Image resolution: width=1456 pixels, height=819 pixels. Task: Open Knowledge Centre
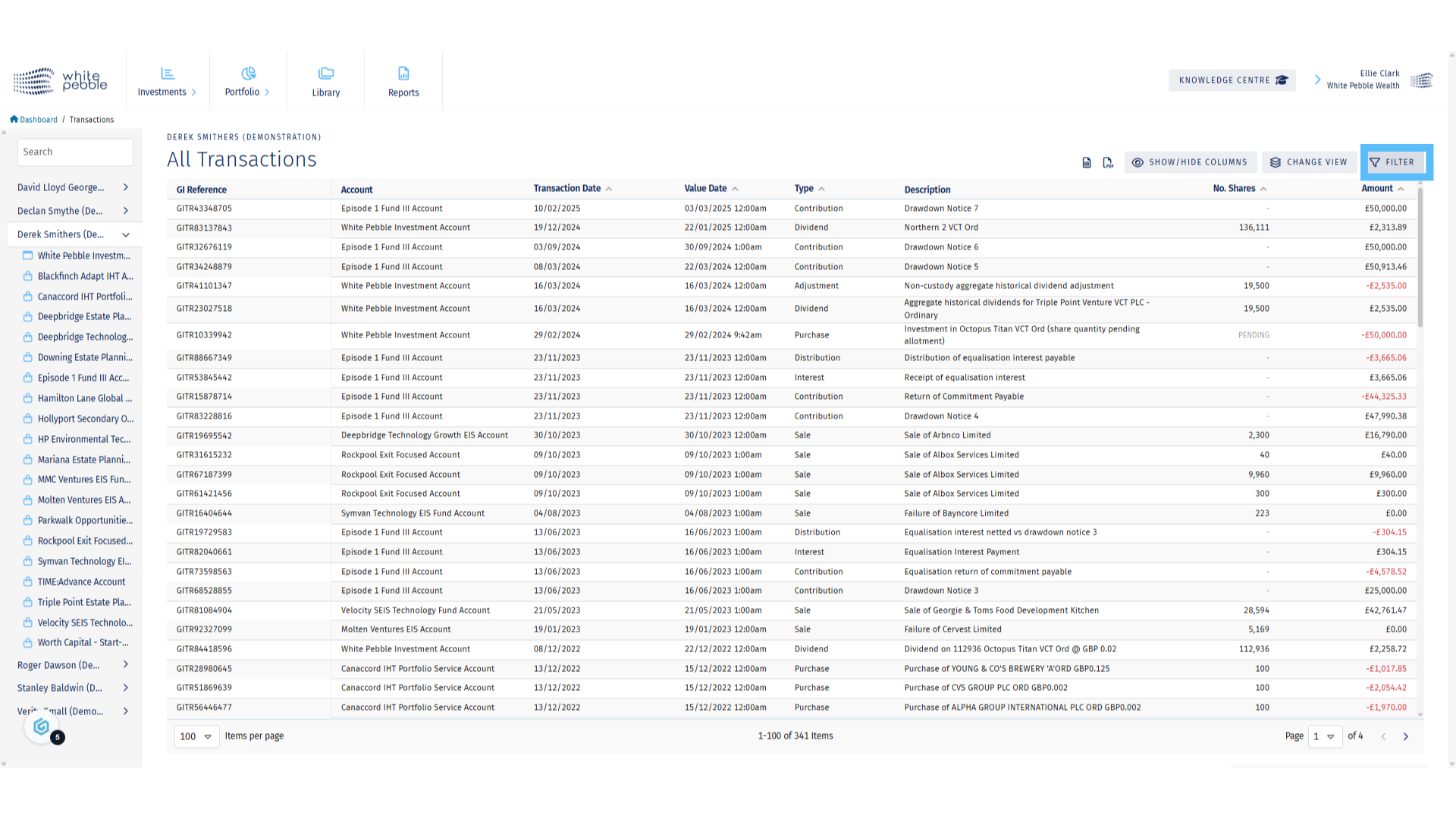[1232, 80]
